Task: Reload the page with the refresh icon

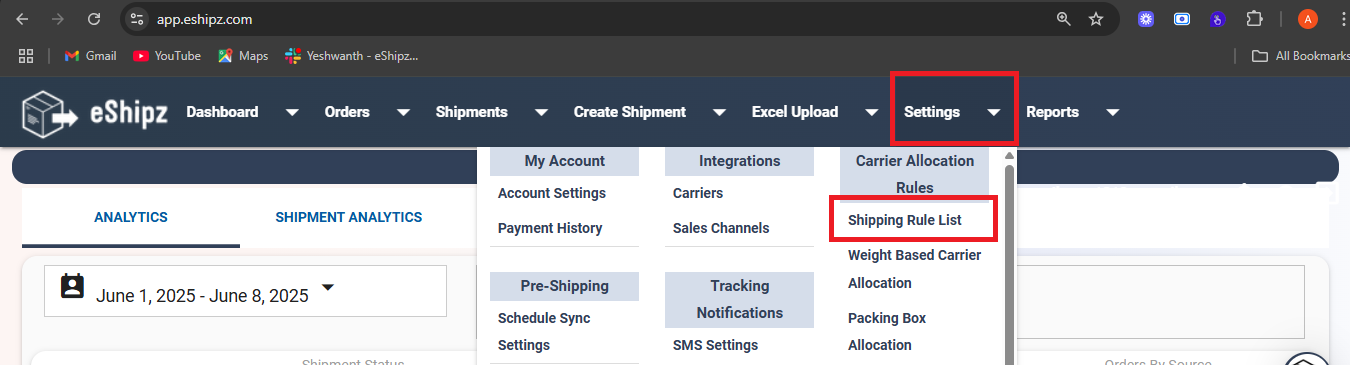Action: [x=94, y=19]
